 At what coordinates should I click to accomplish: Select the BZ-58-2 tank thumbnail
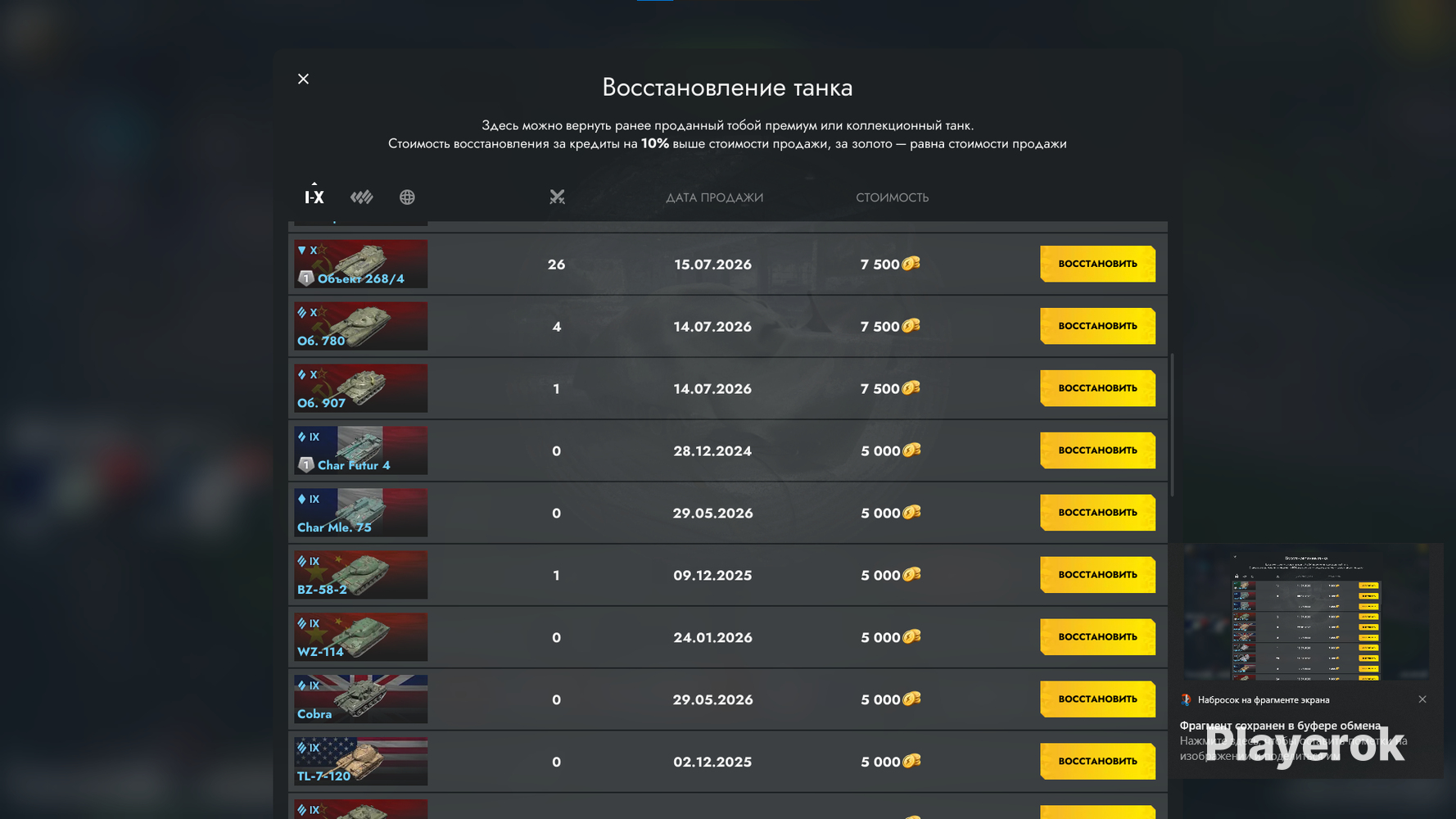361,575
